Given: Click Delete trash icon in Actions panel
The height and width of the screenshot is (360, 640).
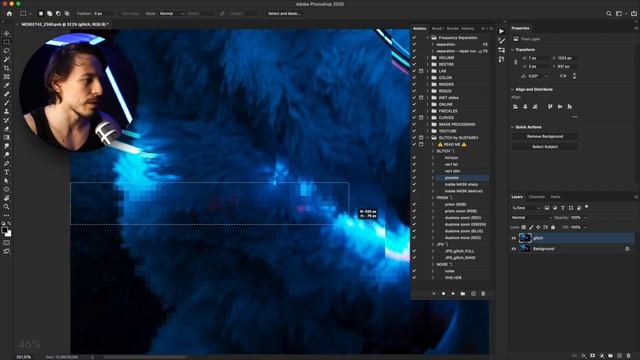Looking at the screenshot, I should 483,293.
